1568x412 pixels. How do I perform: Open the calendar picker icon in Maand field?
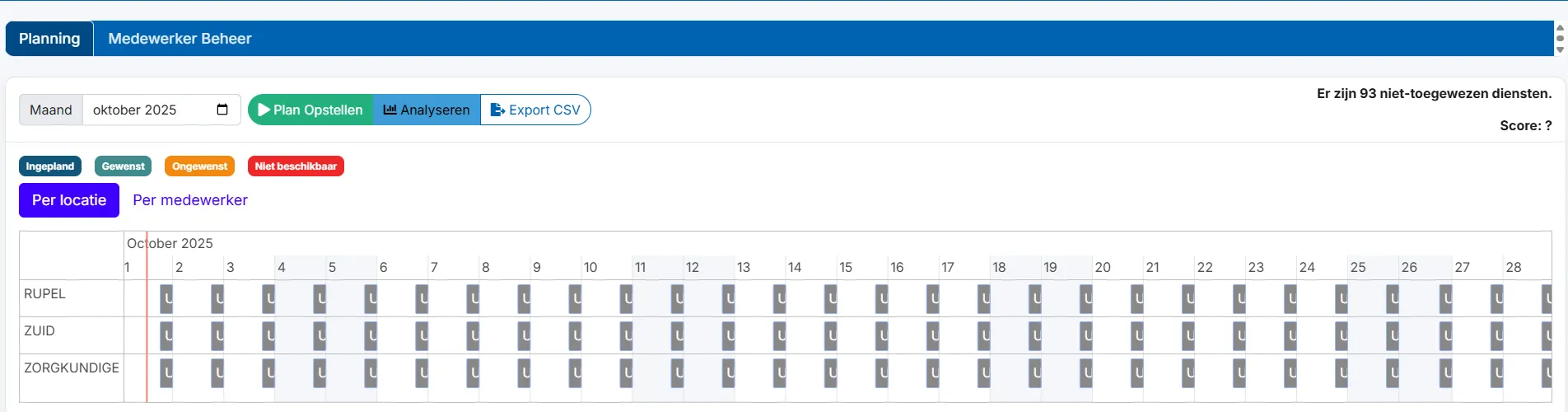222,110
